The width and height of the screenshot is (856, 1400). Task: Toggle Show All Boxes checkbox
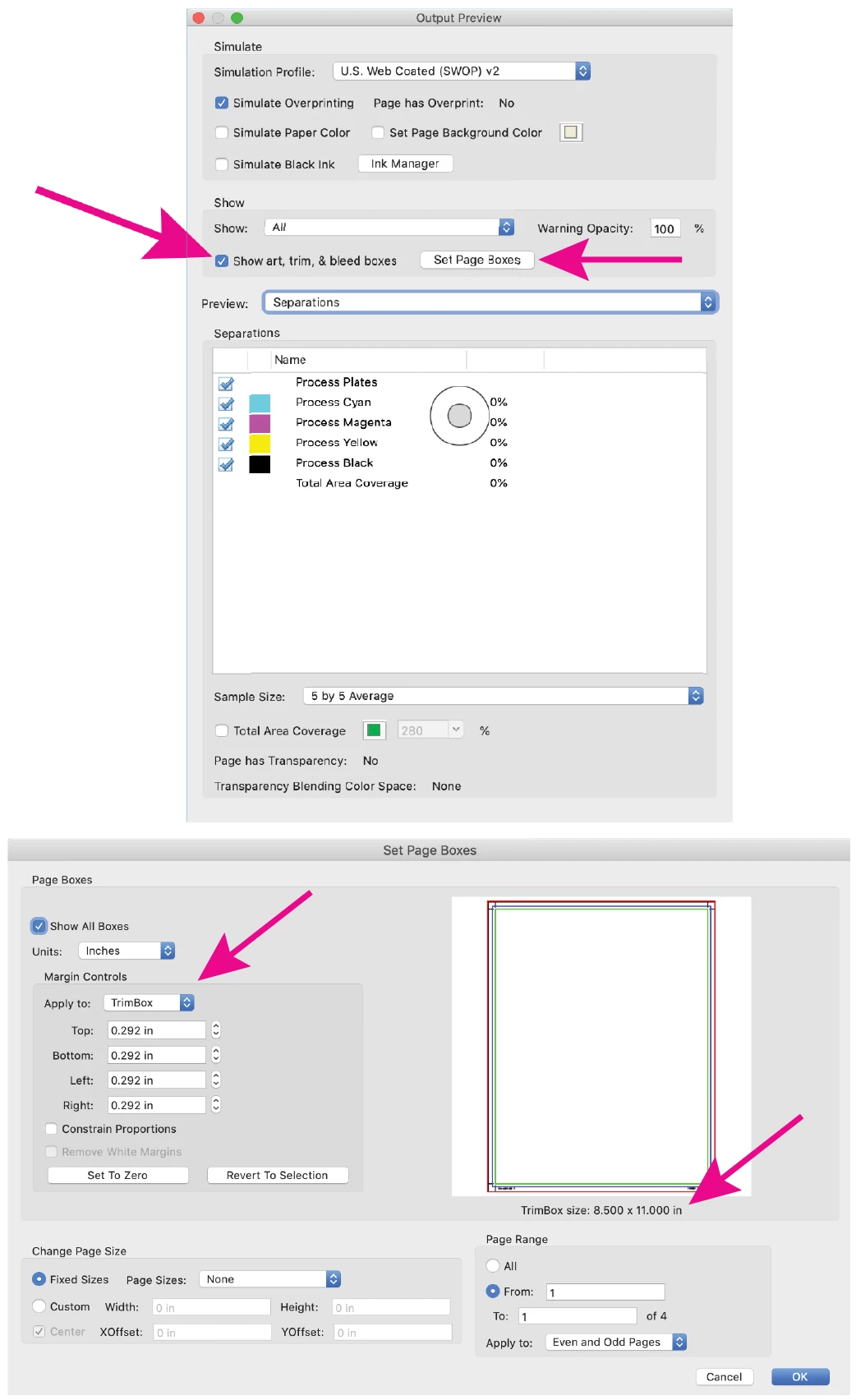[39, 926]
